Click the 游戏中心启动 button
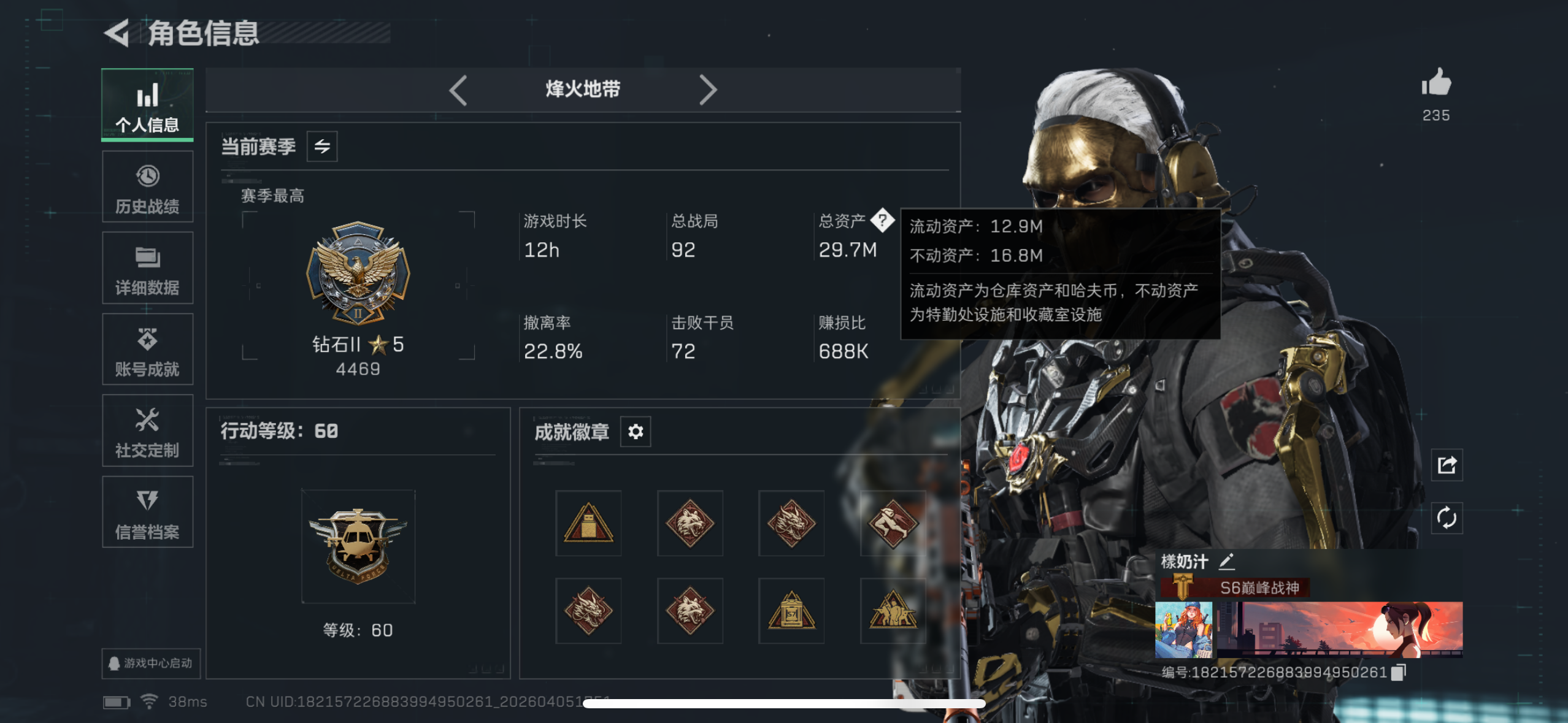Viewport: 1568px width, 723px height. point(151,663)
